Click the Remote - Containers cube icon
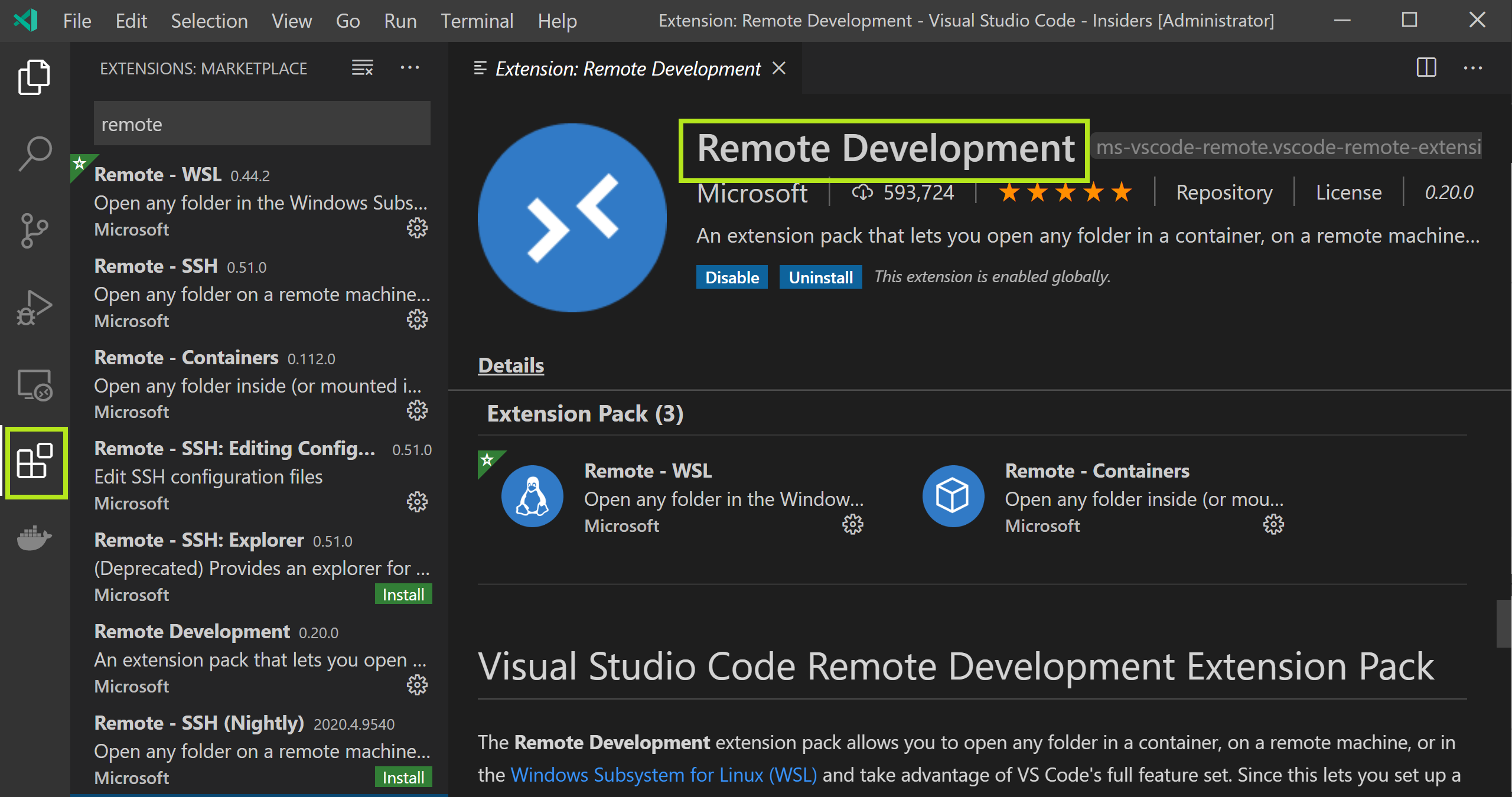Screen dimensions: 1512x797 (x=953, y=497)
